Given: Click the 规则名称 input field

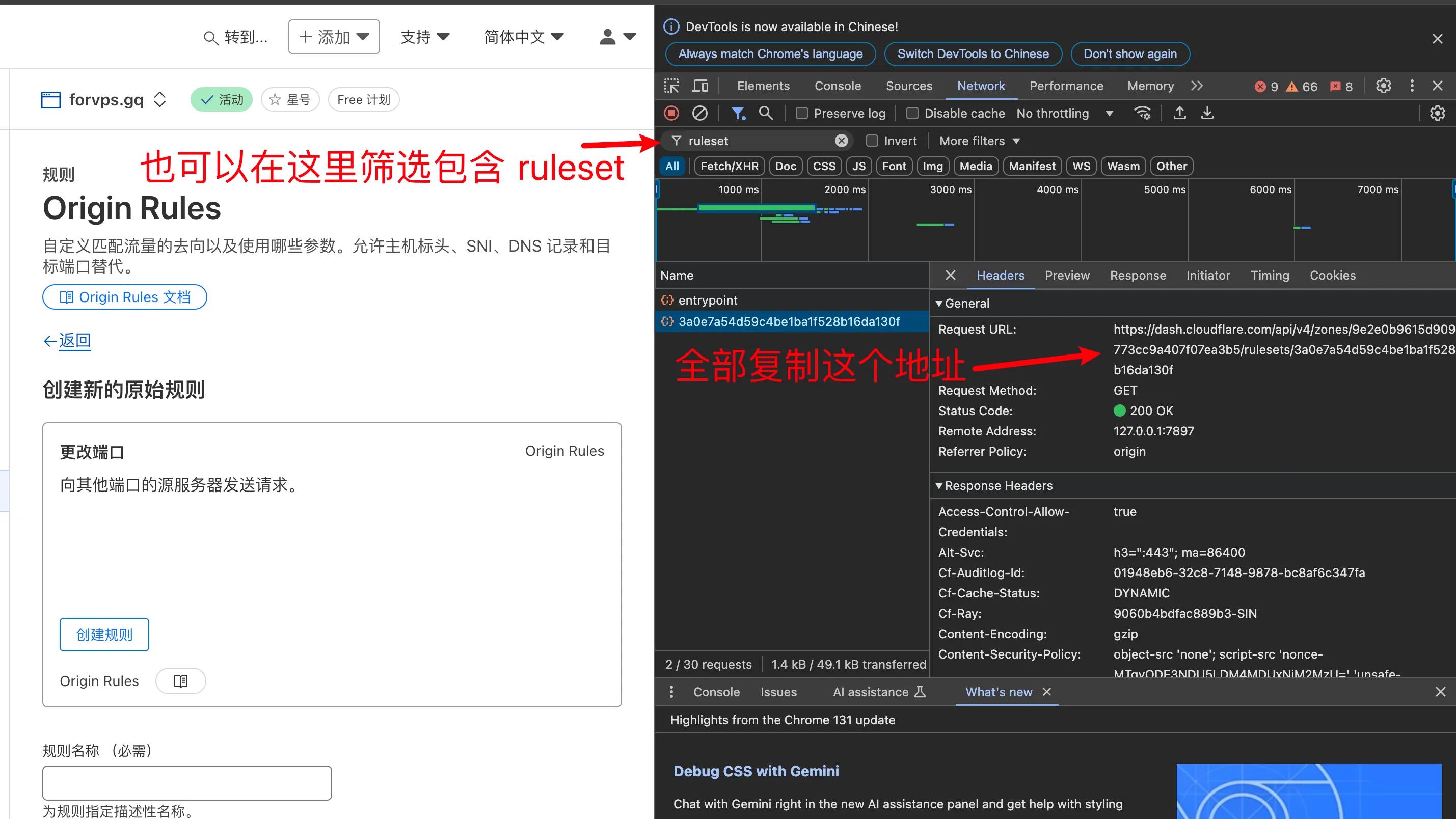Looking at the screenshot, I should click(187, 783).
